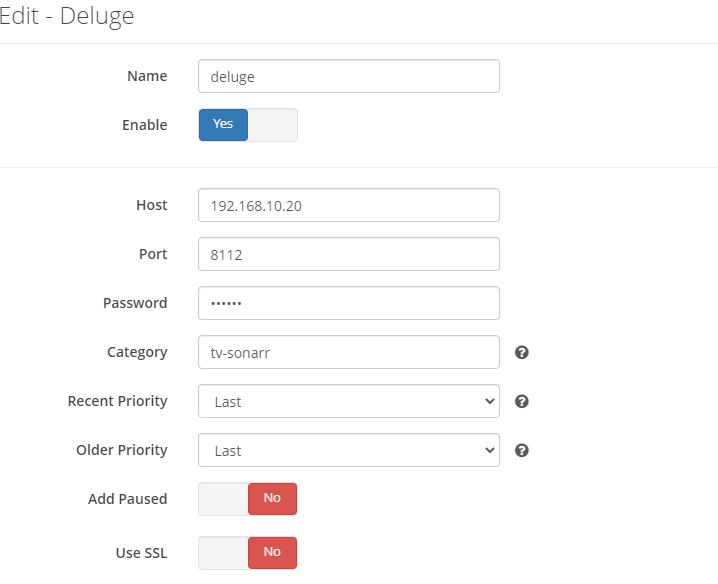Open help icon beside Older Priority
Image resolution: width=718 pixels, height=584 pixels.
(x=522, y=450)
